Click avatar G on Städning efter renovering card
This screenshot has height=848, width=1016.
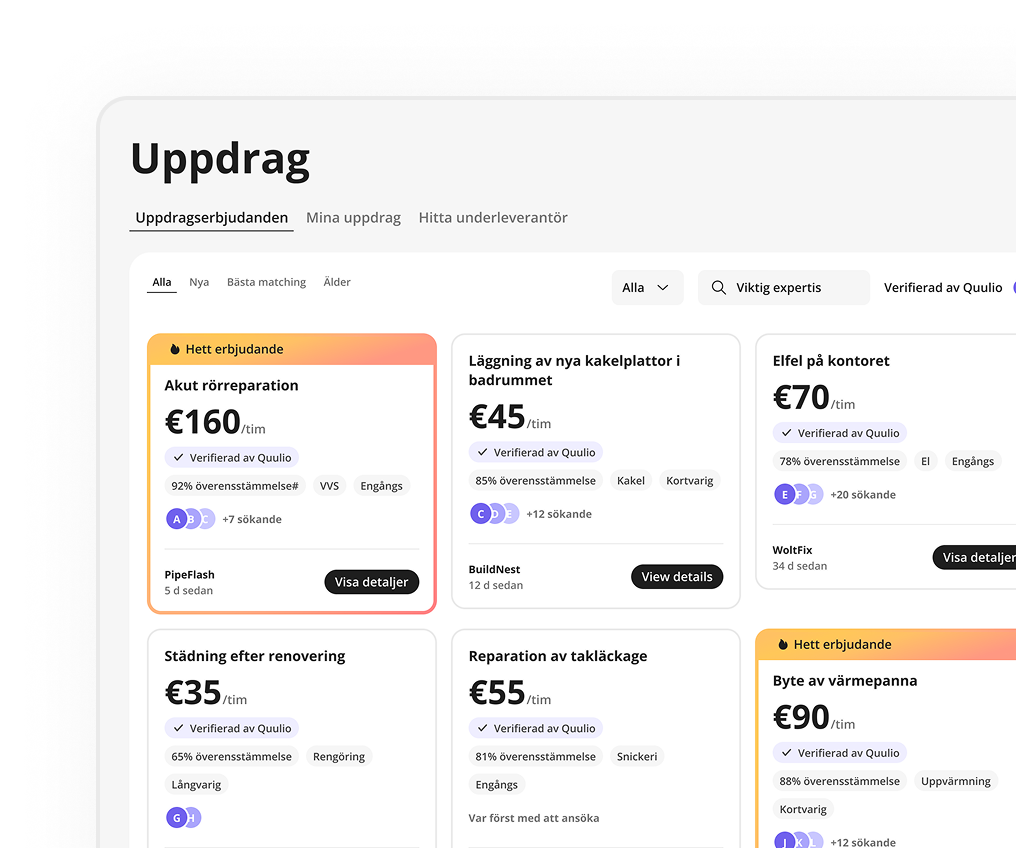pyautogui.click(x=177, y=818)
